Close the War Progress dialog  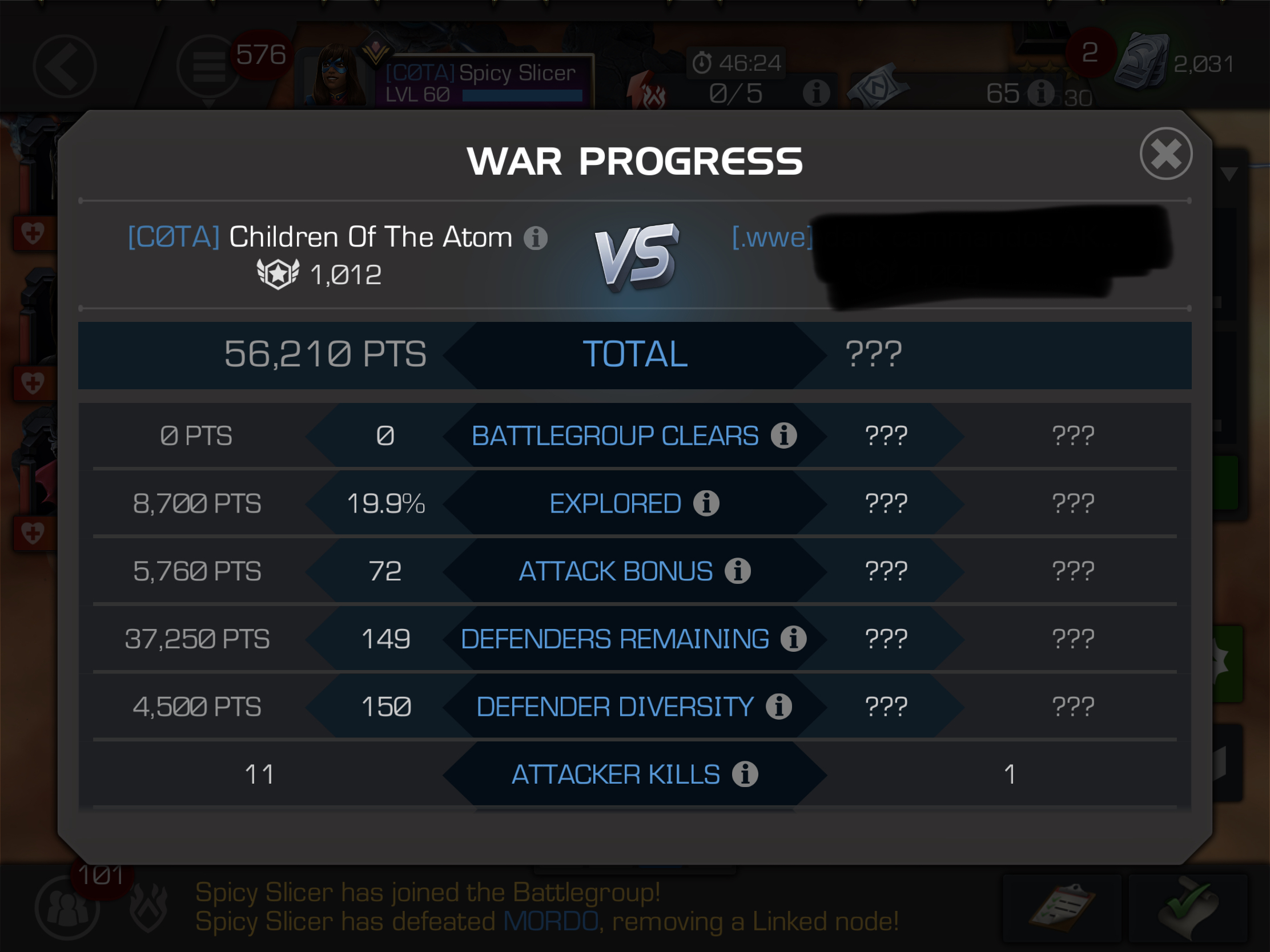click(1165, 154)
